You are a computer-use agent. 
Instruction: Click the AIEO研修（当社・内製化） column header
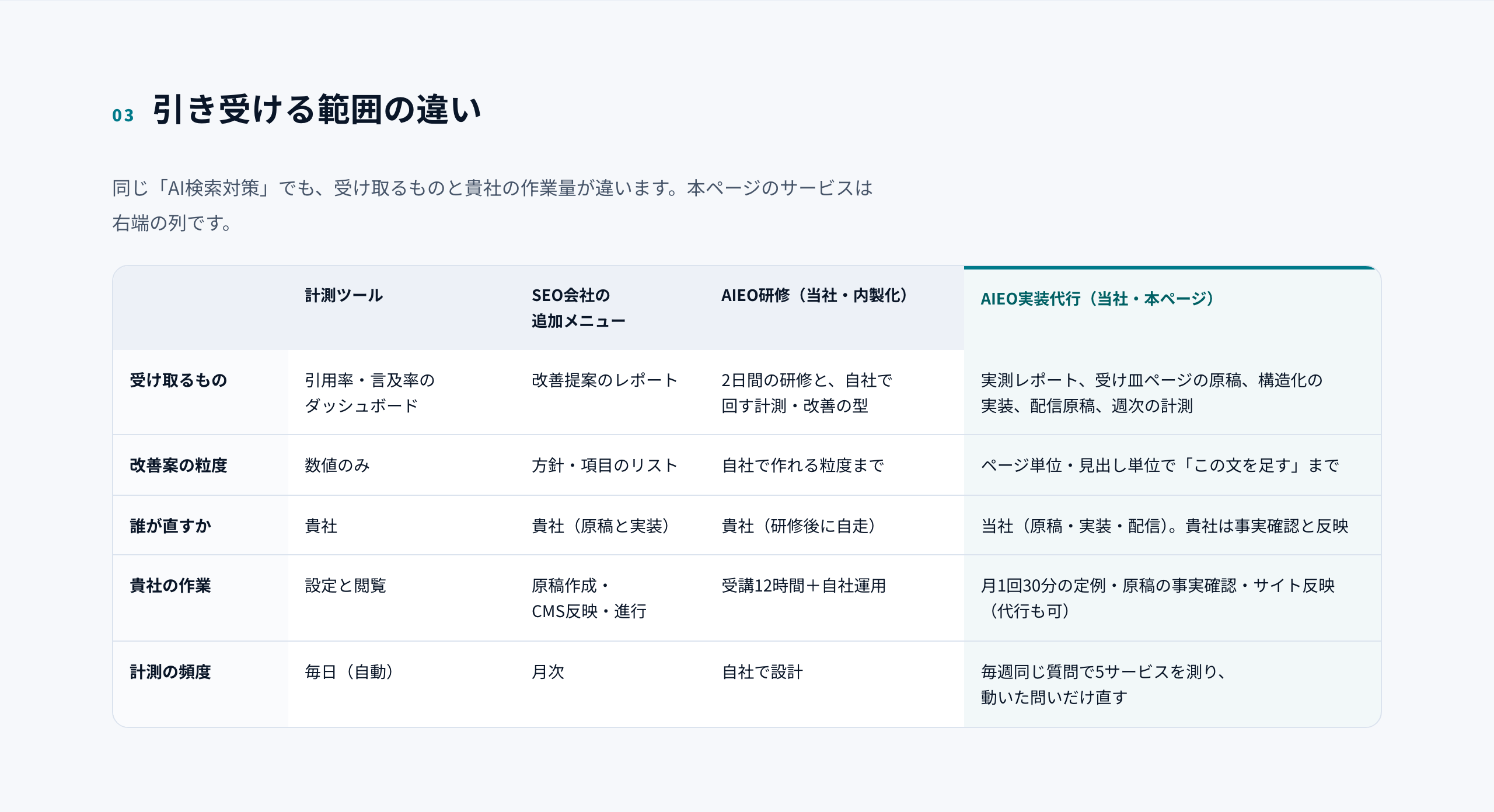coord(815,295)
